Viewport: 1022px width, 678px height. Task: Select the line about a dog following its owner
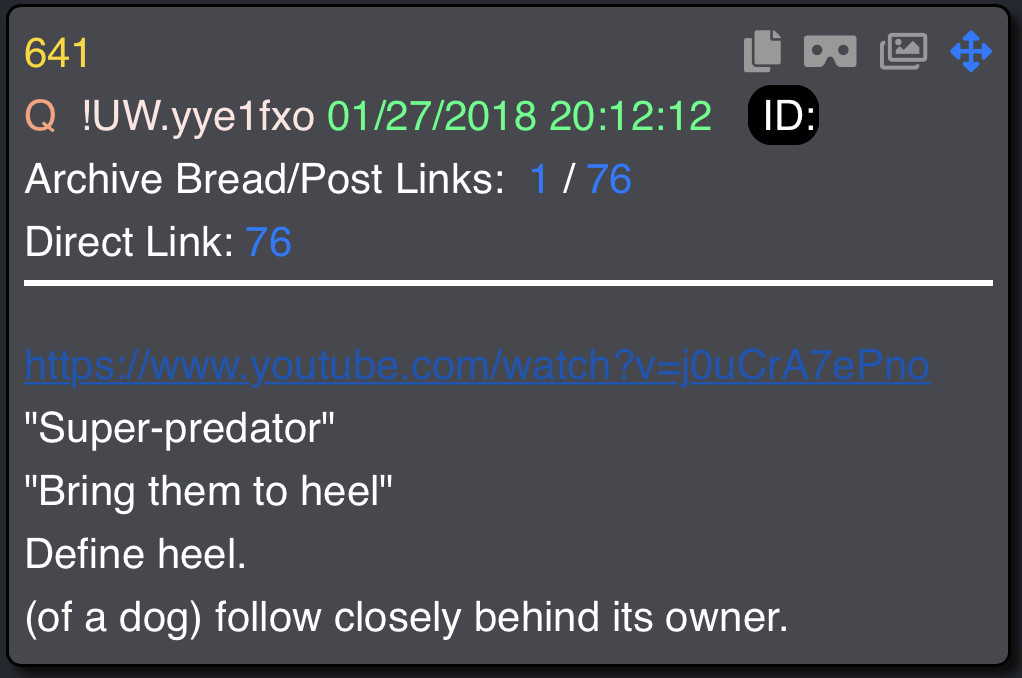407,617
